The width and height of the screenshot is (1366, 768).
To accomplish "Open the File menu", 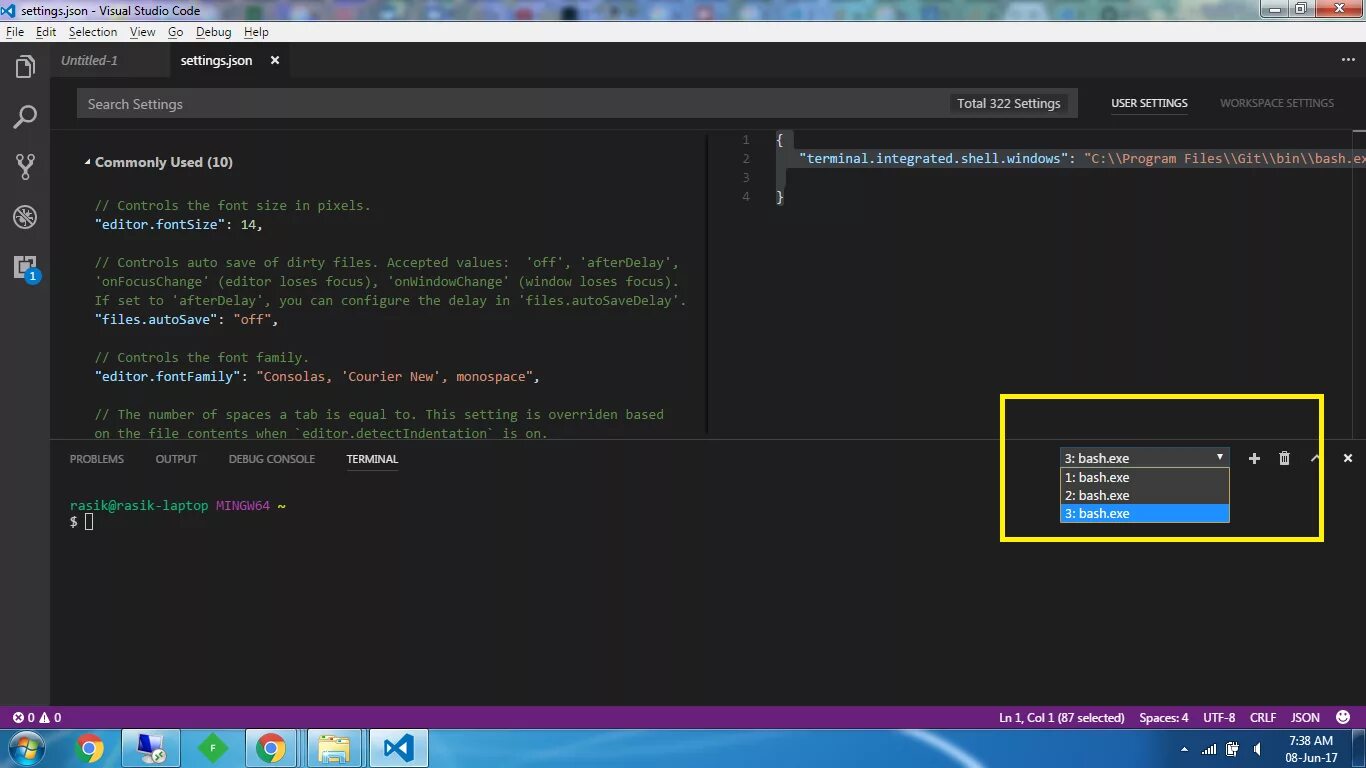I will (x=15, y=32).
